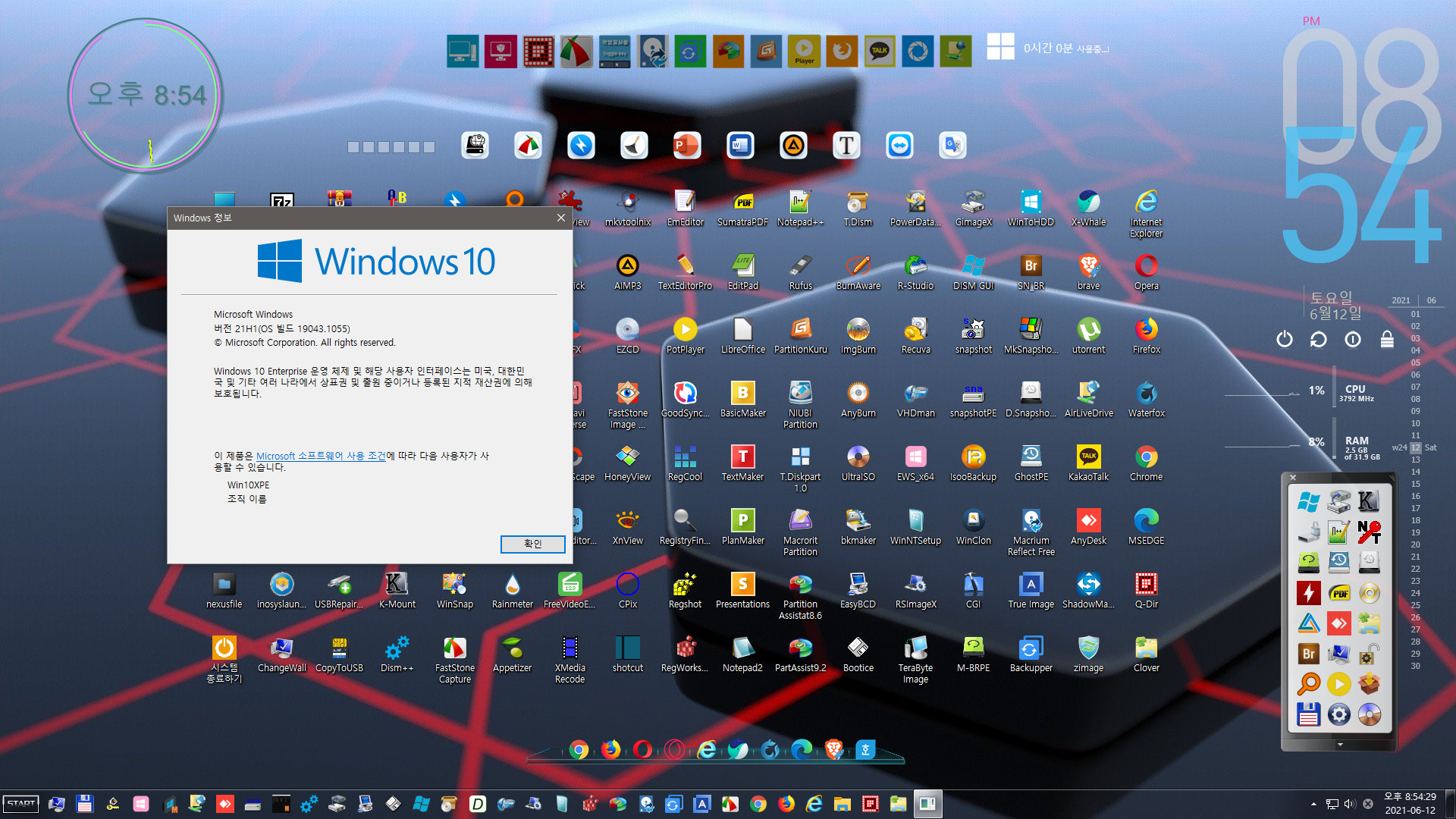Launch R-Studio recovery icon
Image resolution: width=1456 pixels, height=819 pixels.
point(915,271)
